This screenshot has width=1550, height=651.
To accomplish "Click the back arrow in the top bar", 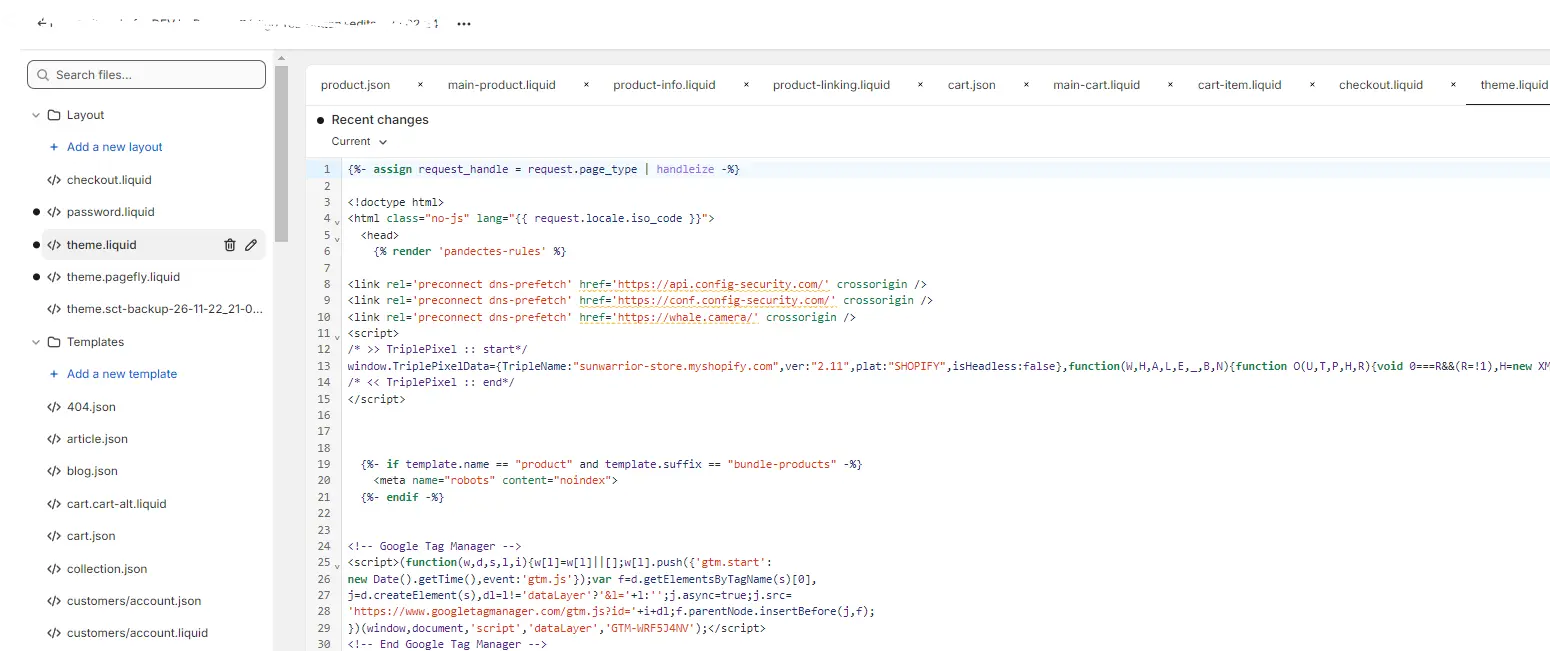I will click(x=41, y=22).
